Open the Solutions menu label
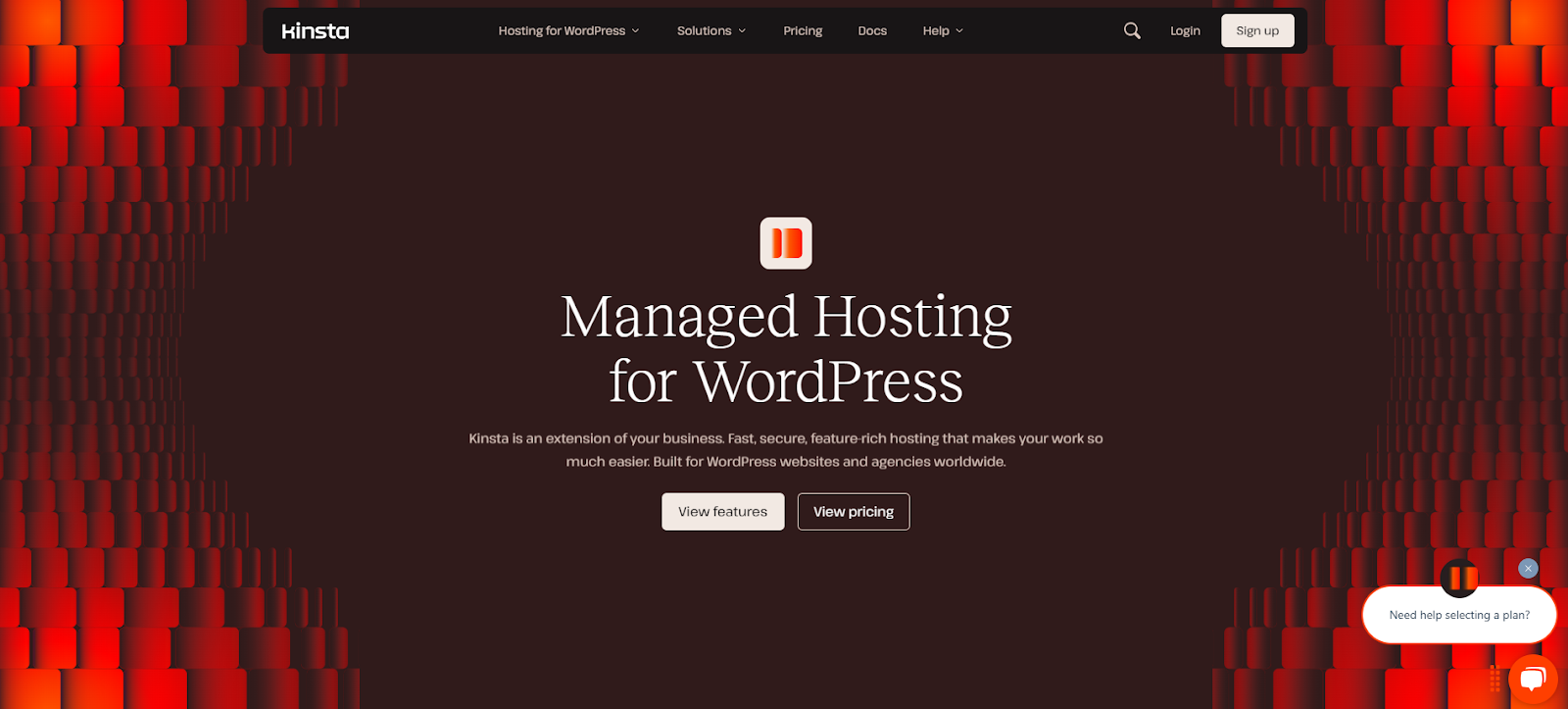This screenshot has width=1568, height=709. [704, 31]
